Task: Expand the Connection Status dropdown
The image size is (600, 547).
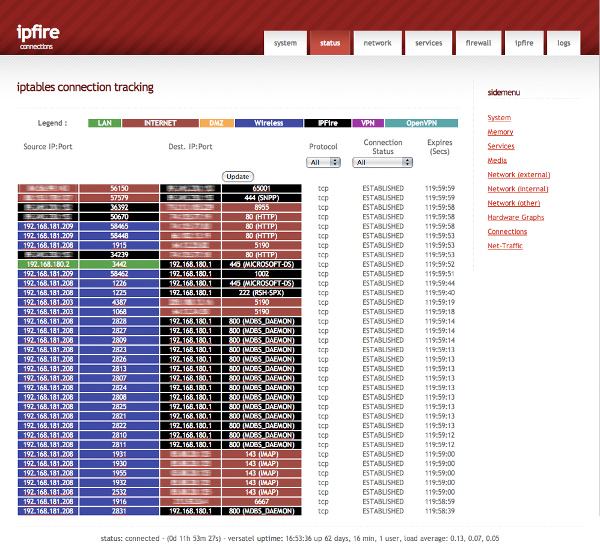Action: point(366,161)
